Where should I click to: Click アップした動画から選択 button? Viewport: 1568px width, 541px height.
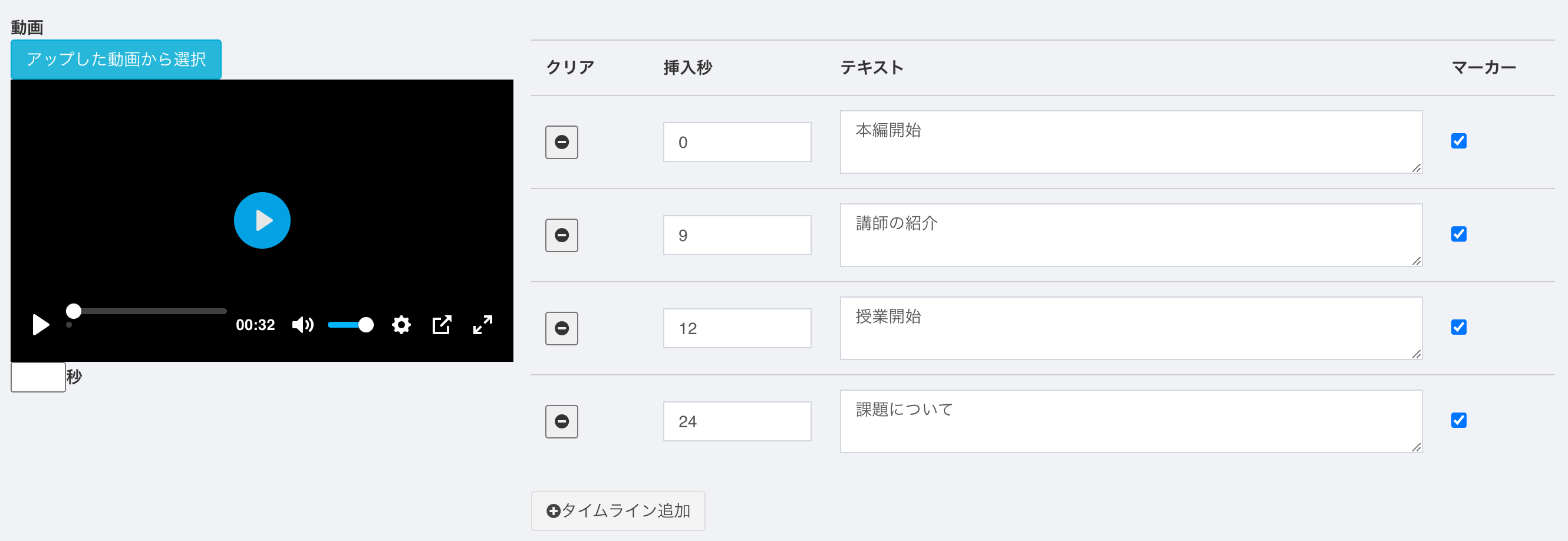(116, 60)
